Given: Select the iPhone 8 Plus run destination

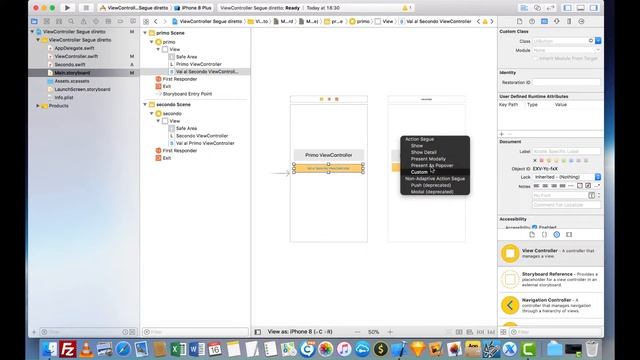Looking at the screenshot, I should coord(193,8).
